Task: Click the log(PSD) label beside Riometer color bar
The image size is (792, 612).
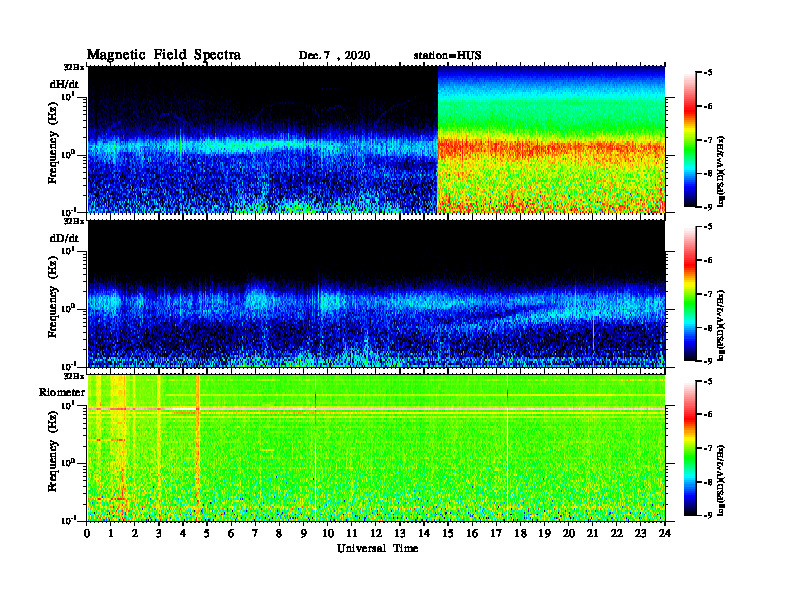Action: click(721, 480)
